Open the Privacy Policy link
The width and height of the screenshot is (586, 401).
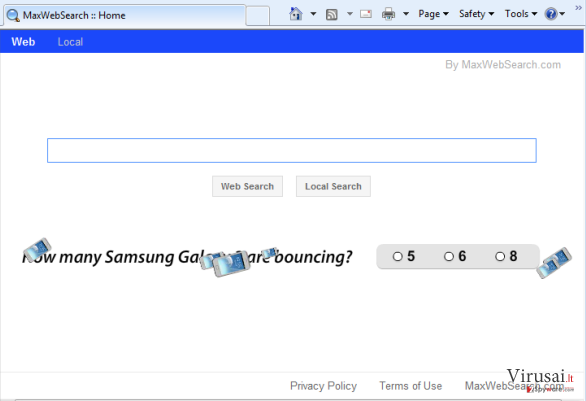pyautogui.click(x=323, y=386)
